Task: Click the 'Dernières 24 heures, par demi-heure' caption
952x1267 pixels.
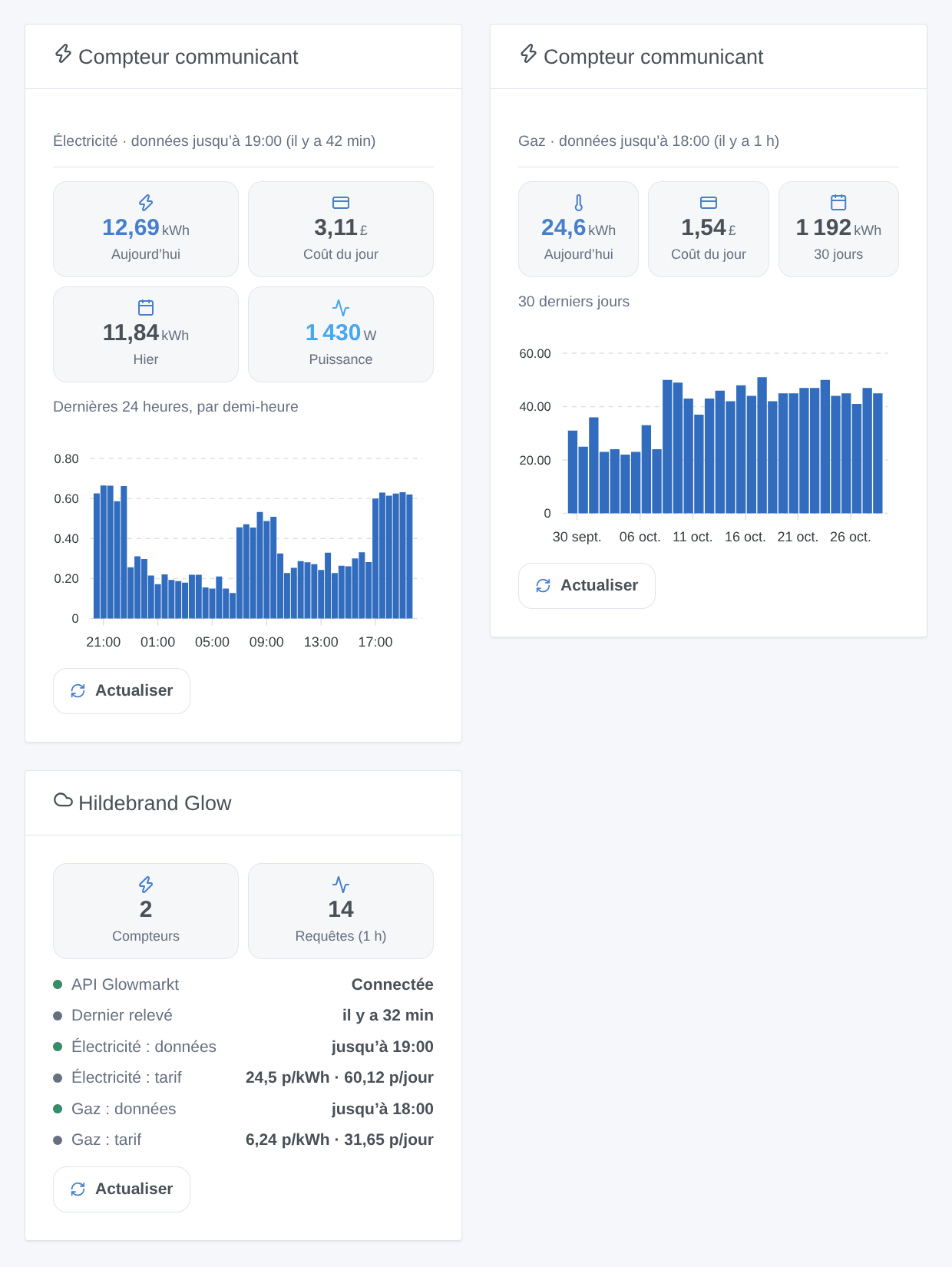Action: (x=176, y=407)
